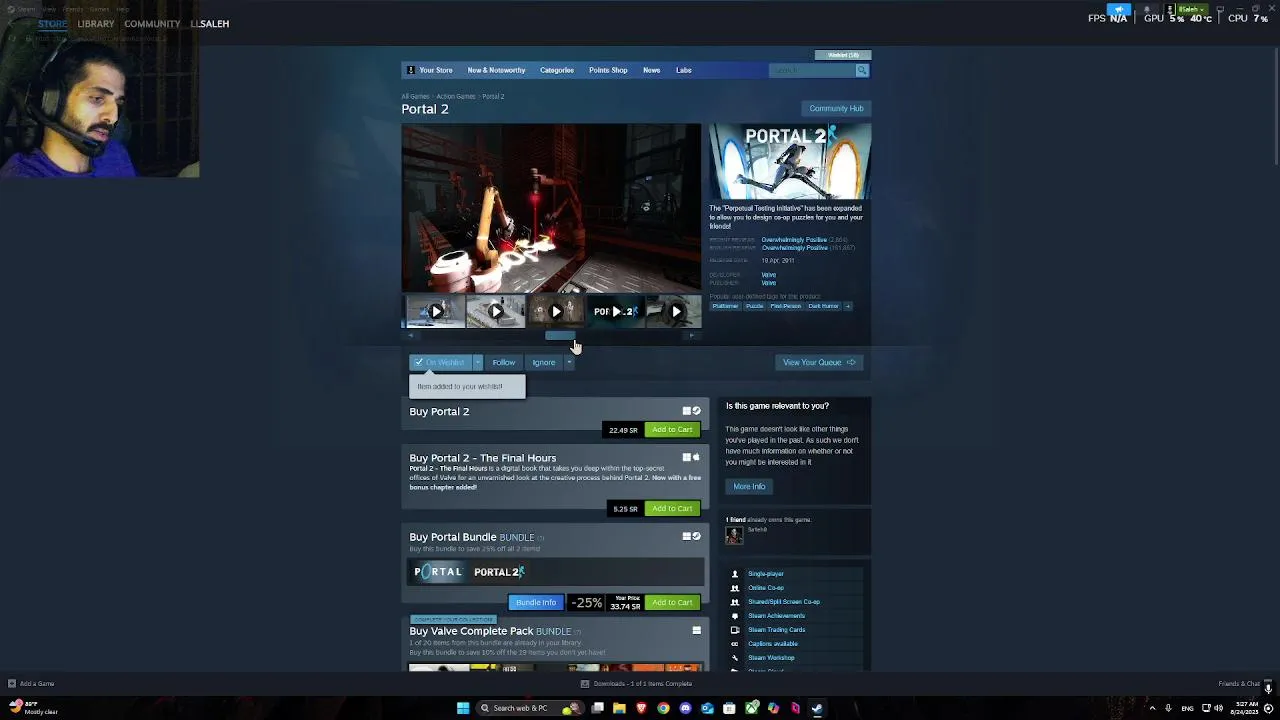Image resolution: width=1280 pixels, height=720 pixels.
Task: Open the Dark Humor tag
Action: click(823, 306)
